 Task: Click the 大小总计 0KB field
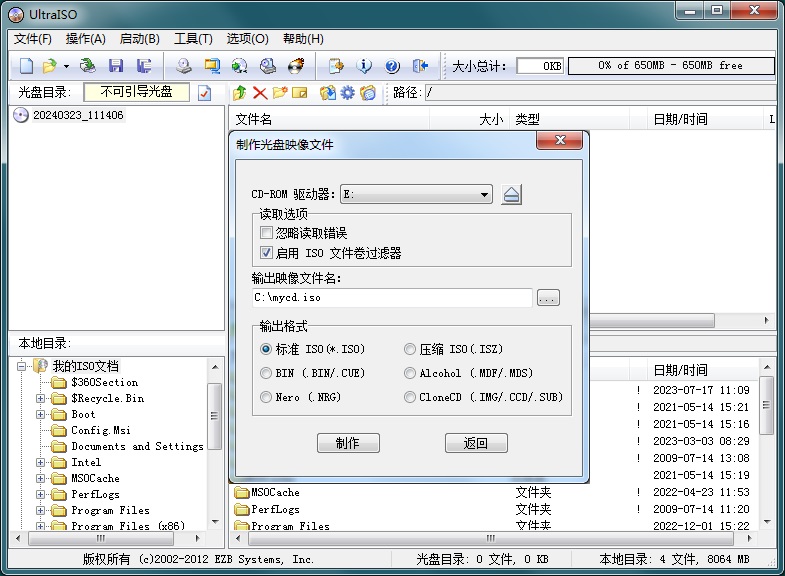(x=540, y=66)
